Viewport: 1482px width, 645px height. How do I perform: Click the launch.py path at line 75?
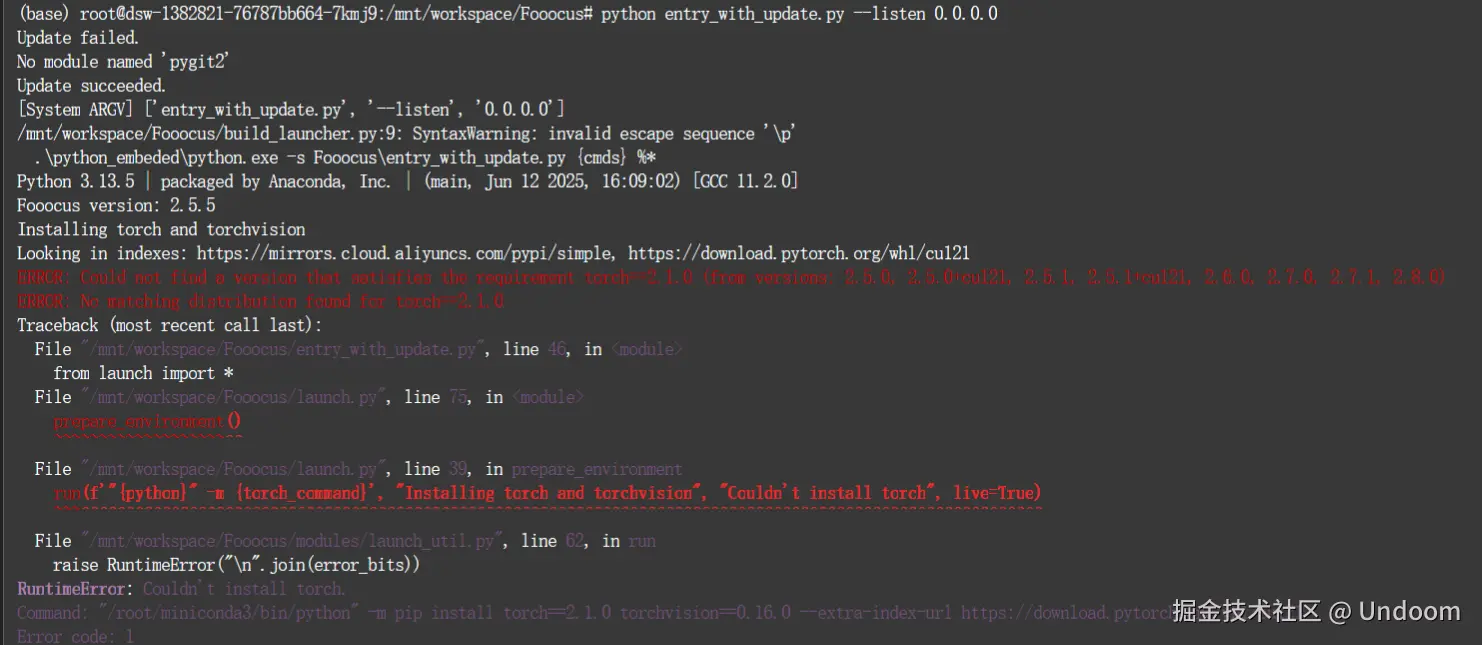(232, 397)
